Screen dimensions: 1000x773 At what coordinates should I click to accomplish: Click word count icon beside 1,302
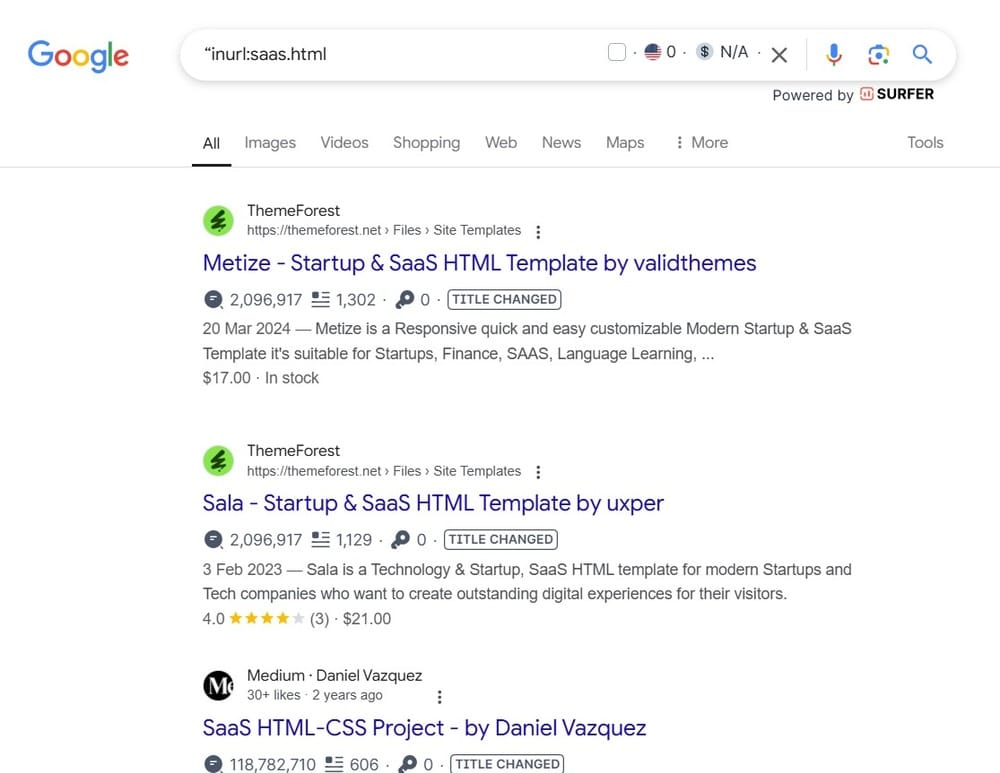point(320,299)
